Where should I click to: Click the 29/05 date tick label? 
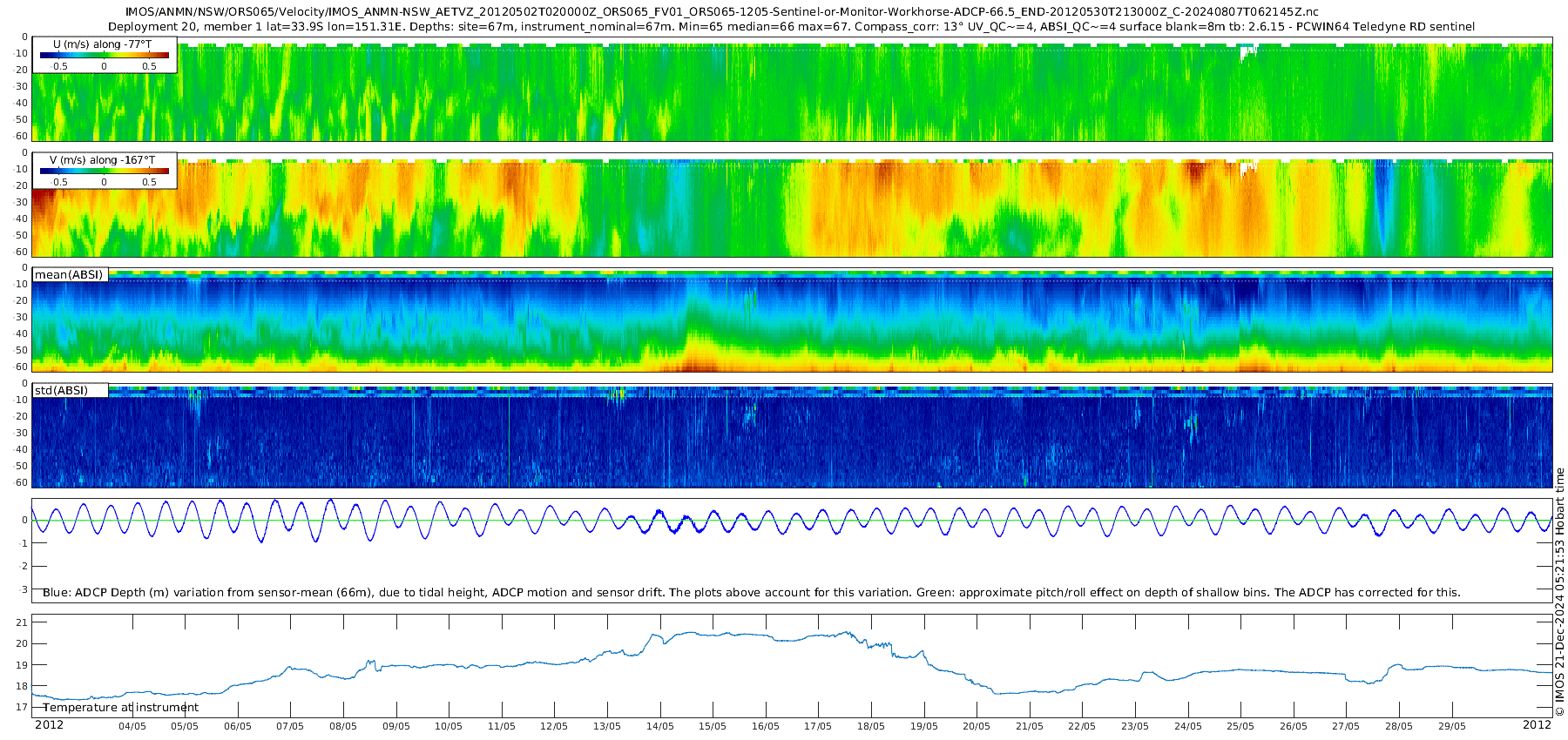point(1452,726)
